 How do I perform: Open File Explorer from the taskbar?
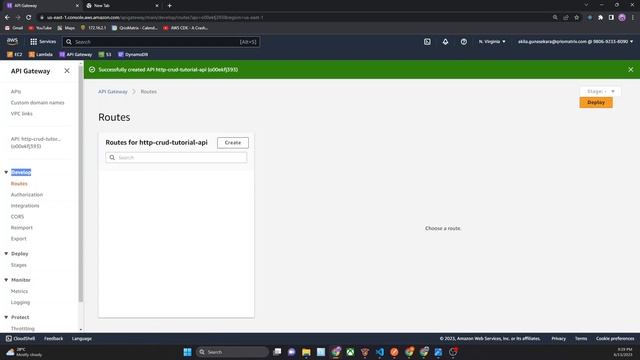click(x=306, y=352)
